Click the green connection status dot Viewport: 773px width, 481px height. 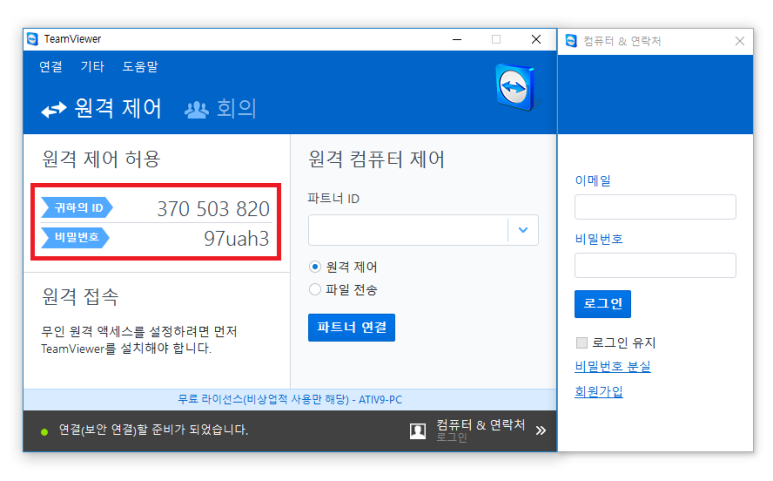coord(44,432)
